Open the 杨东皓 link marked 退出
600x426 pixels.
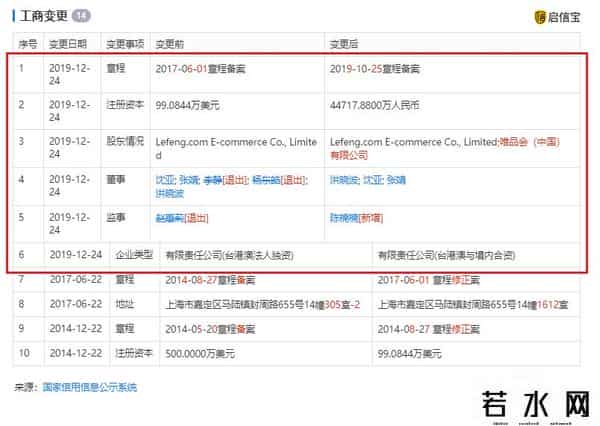(266, 180)
